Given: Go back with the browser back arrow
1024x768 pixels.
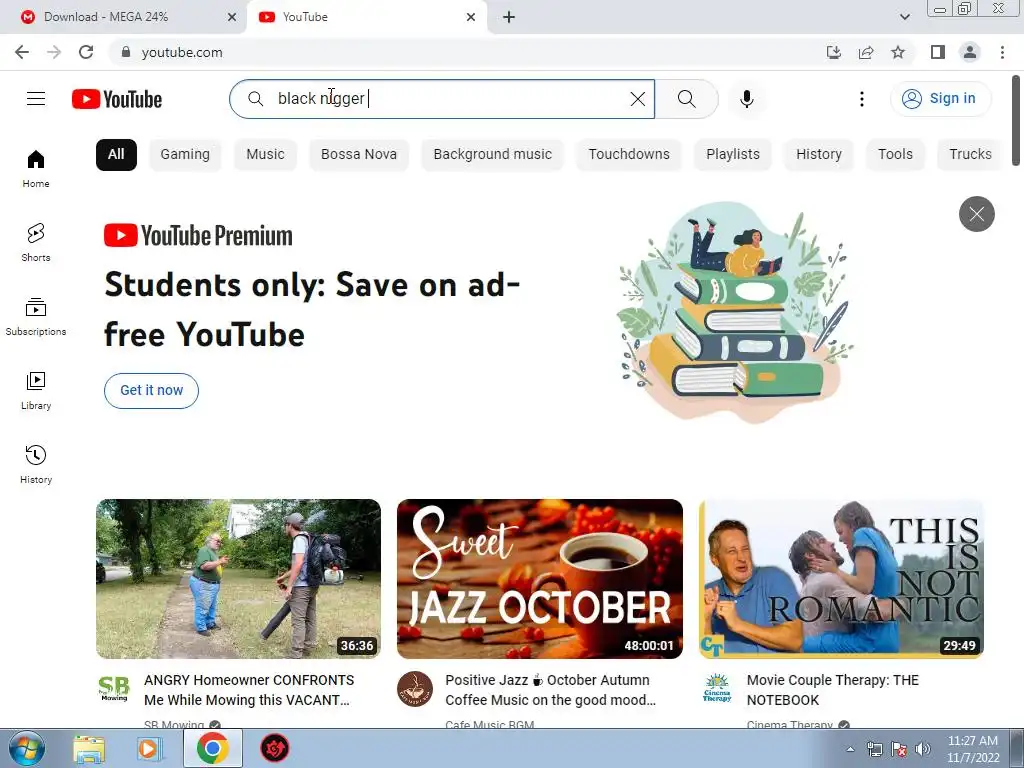Looking at the screenshot, I should coord(22,52).
